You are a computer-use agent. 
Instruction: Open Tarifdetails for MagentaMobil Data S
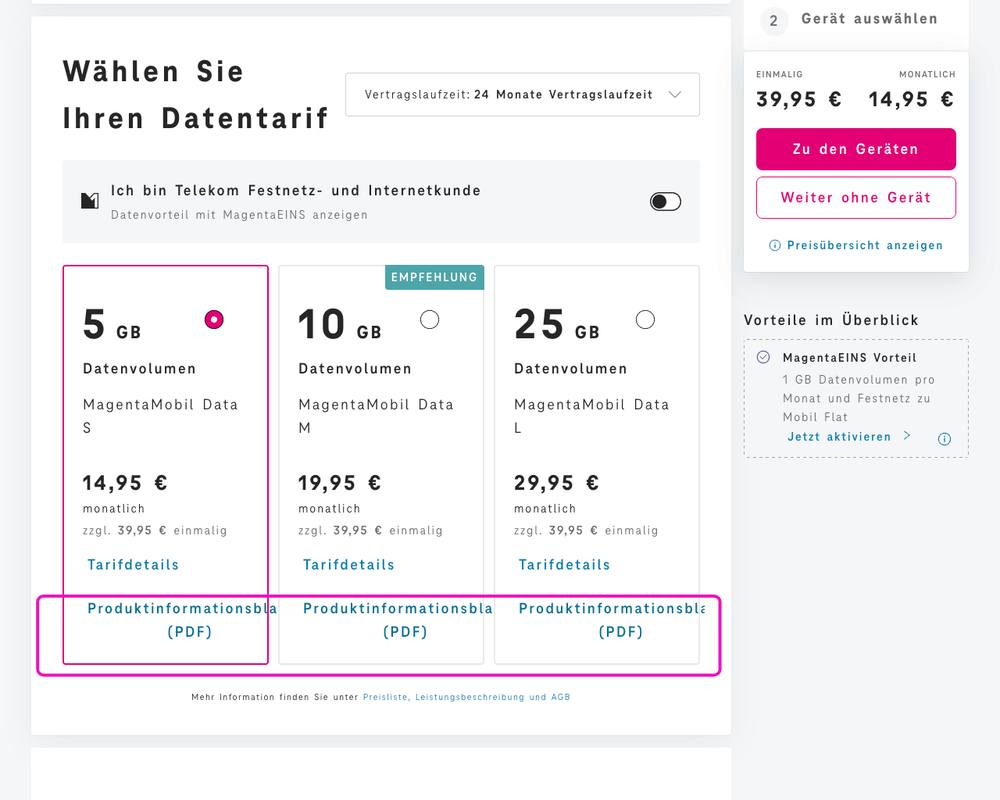point(132,564)
